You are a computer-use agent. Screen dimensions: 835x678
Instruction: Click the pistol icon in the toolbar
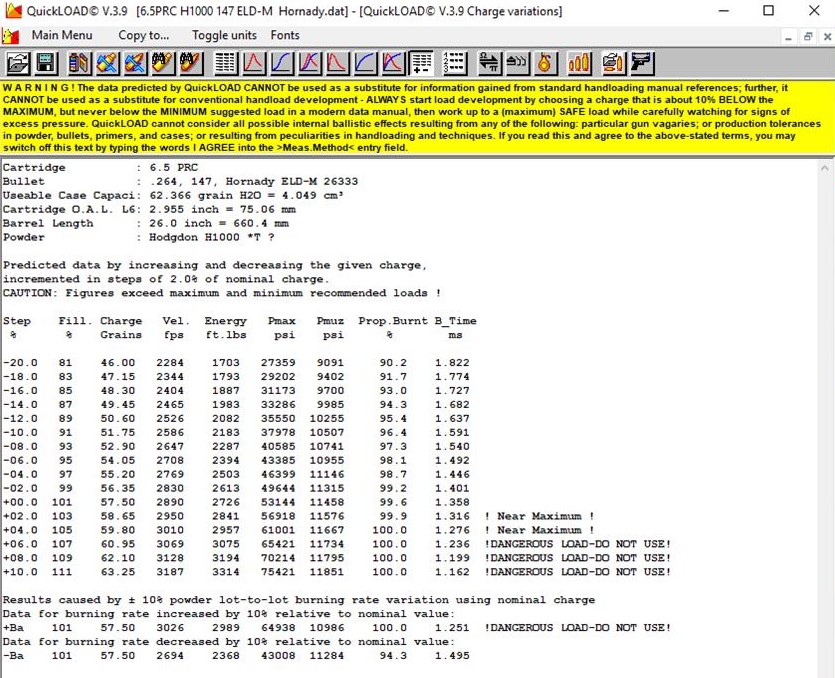(x=642, y=63)
